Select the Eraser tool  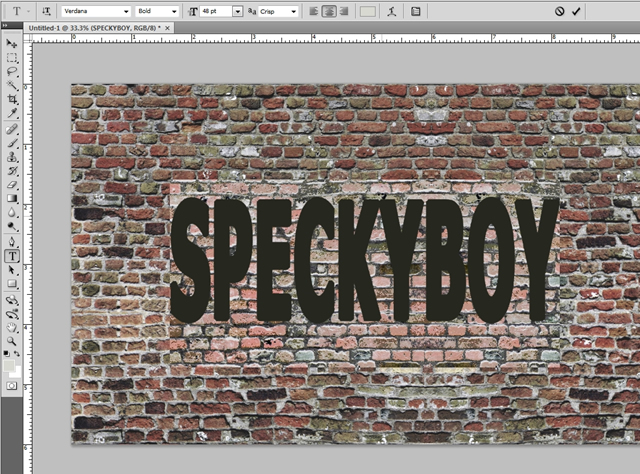11,185
